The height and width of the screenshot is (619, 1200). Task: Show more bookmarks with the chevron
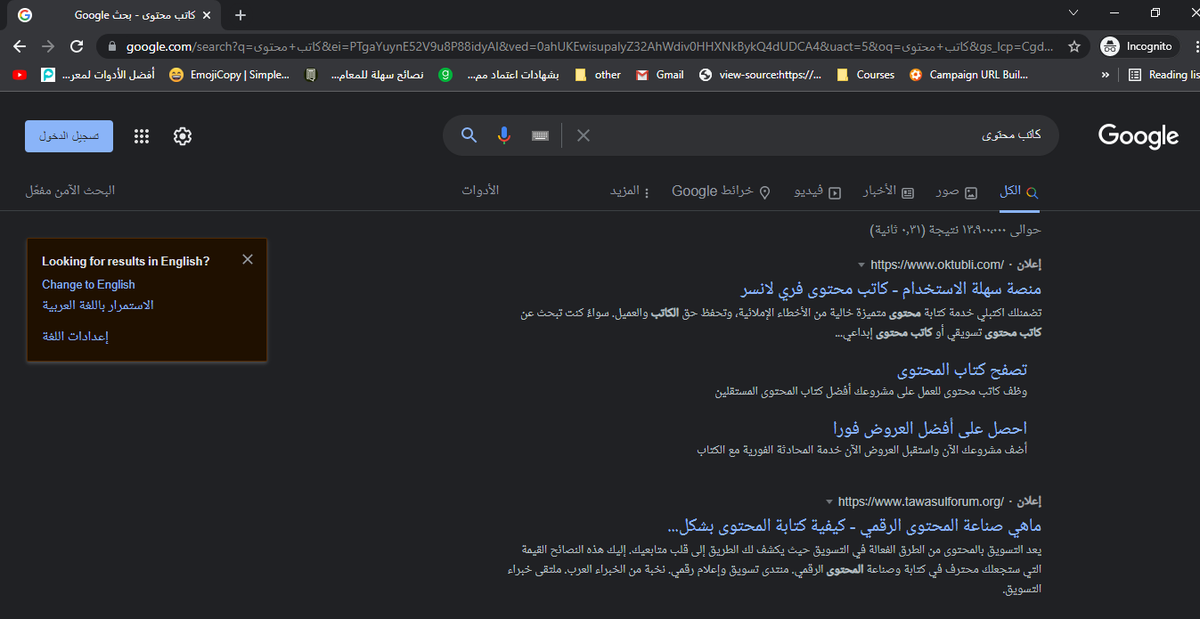click(x=1105, y=75)
